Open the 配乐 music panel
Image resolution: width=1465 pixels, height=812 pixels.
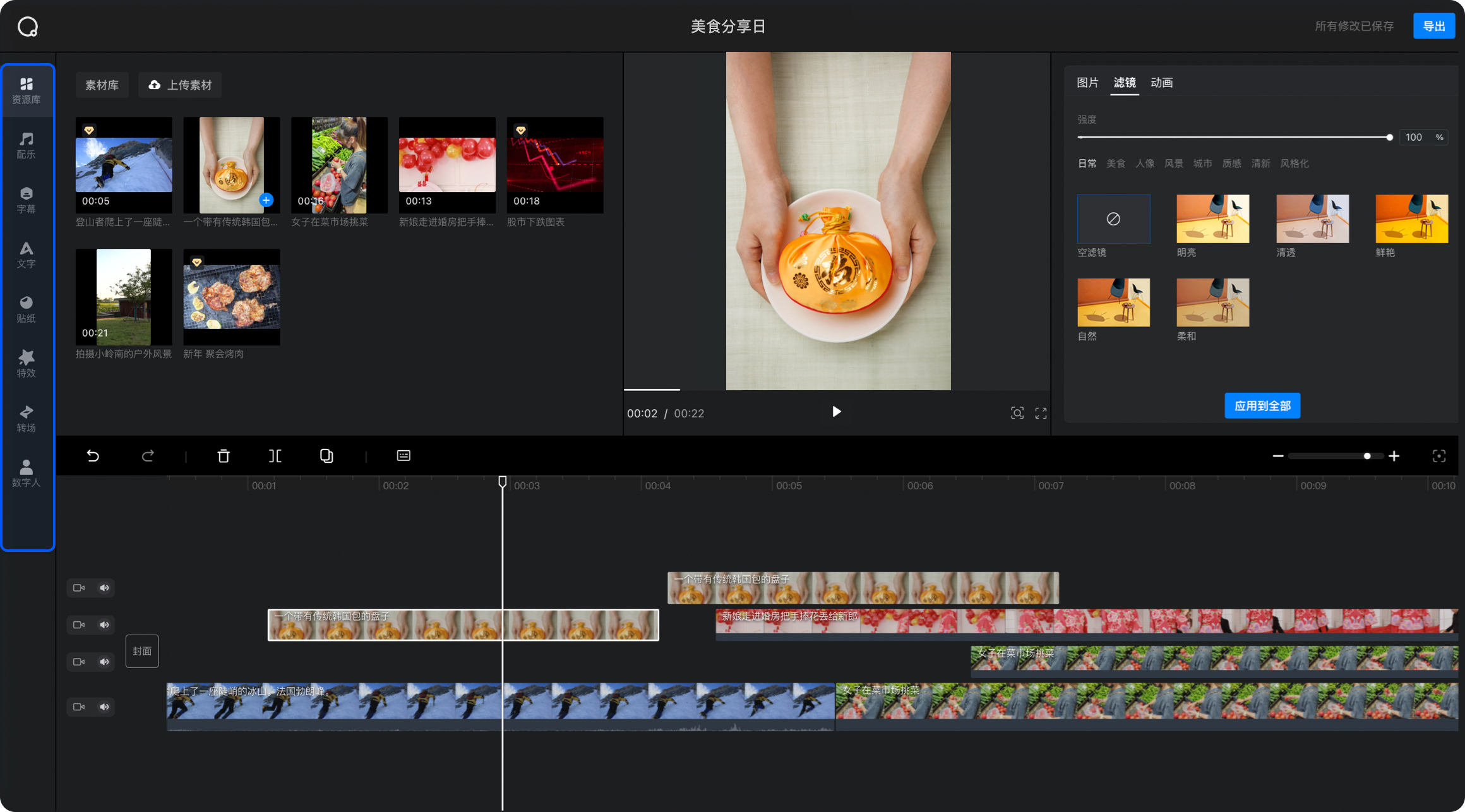pyautogui.click(x=26, y=145)
